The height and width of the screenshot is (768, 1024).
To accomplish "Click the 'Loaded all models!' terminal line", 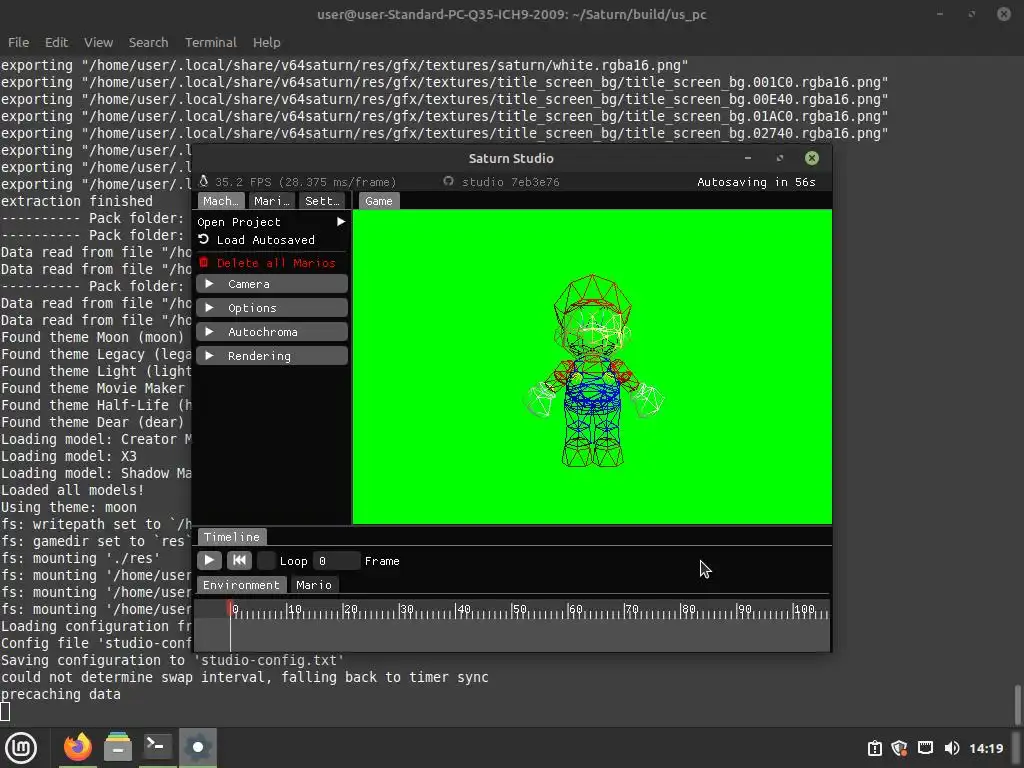I will coord(72,490).
